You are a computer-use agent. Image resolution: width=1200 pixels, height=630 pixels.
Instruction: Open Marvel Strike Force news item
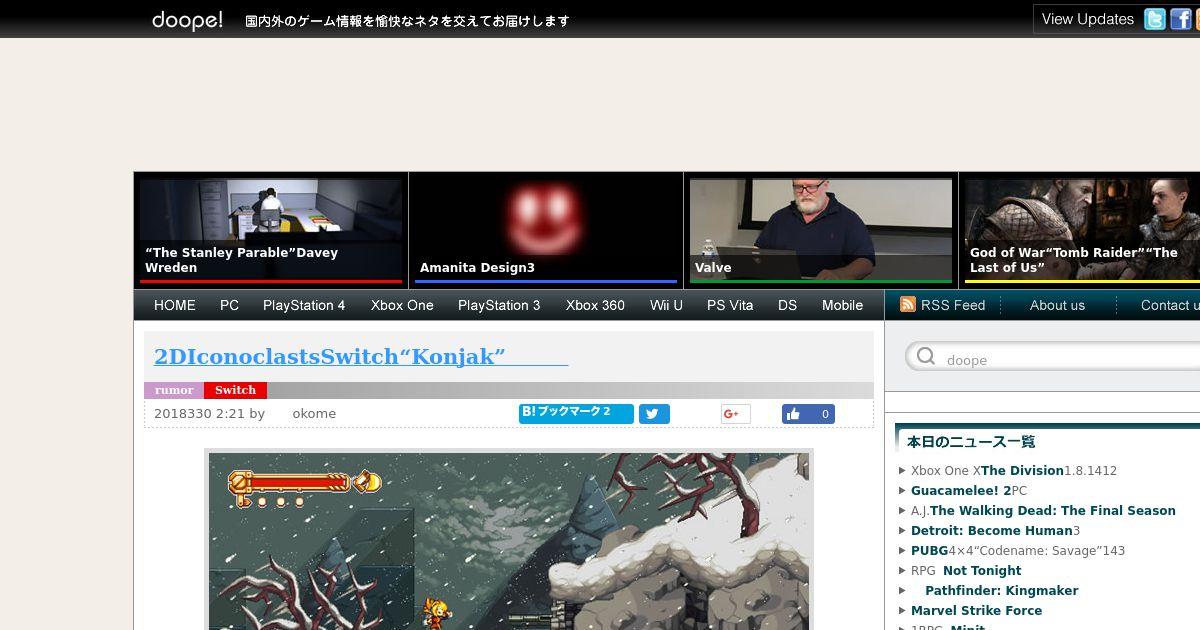click(x=976, y=610)
